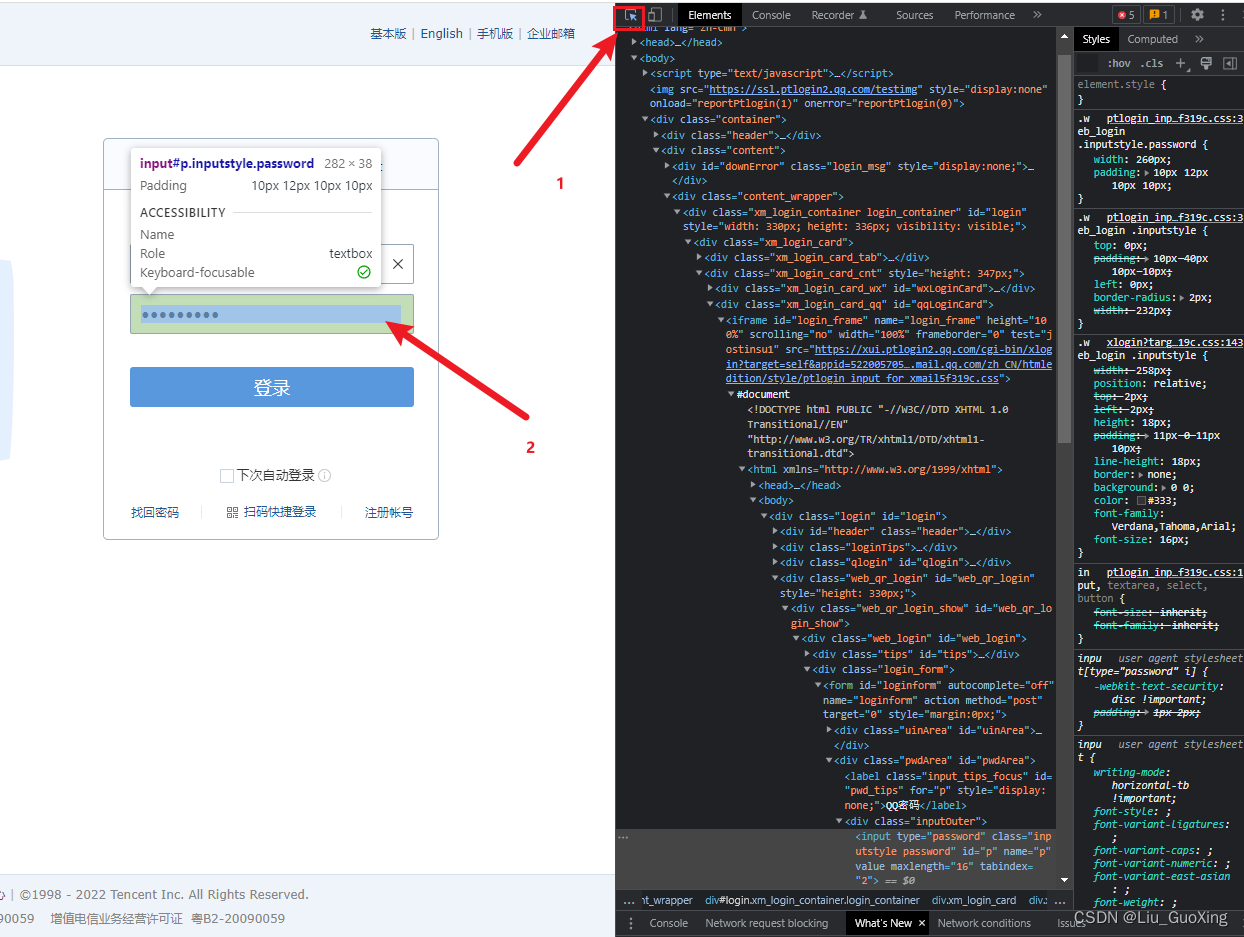1244x937 pixels.
Task: Open the red error count badge
Action: [1125, 15]
